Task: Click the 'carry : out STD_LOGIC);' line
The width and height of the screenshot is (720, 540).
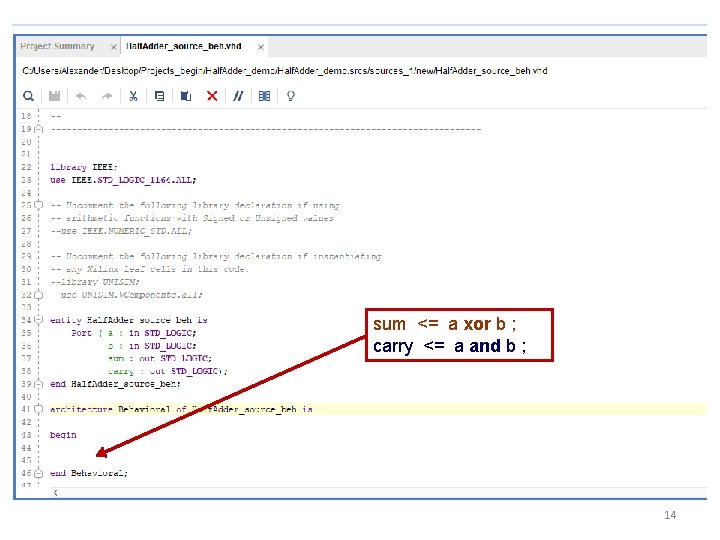Action: pos(168,371)
